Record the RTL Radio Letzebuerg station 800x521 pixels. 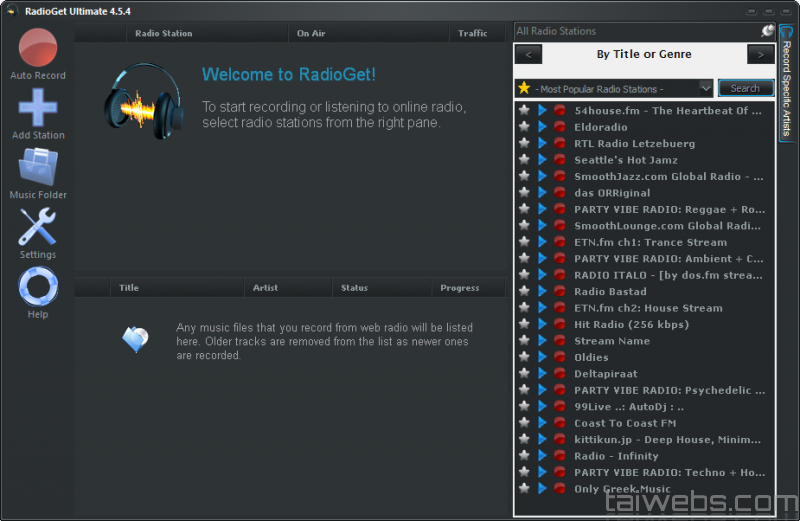coord(560,144)
